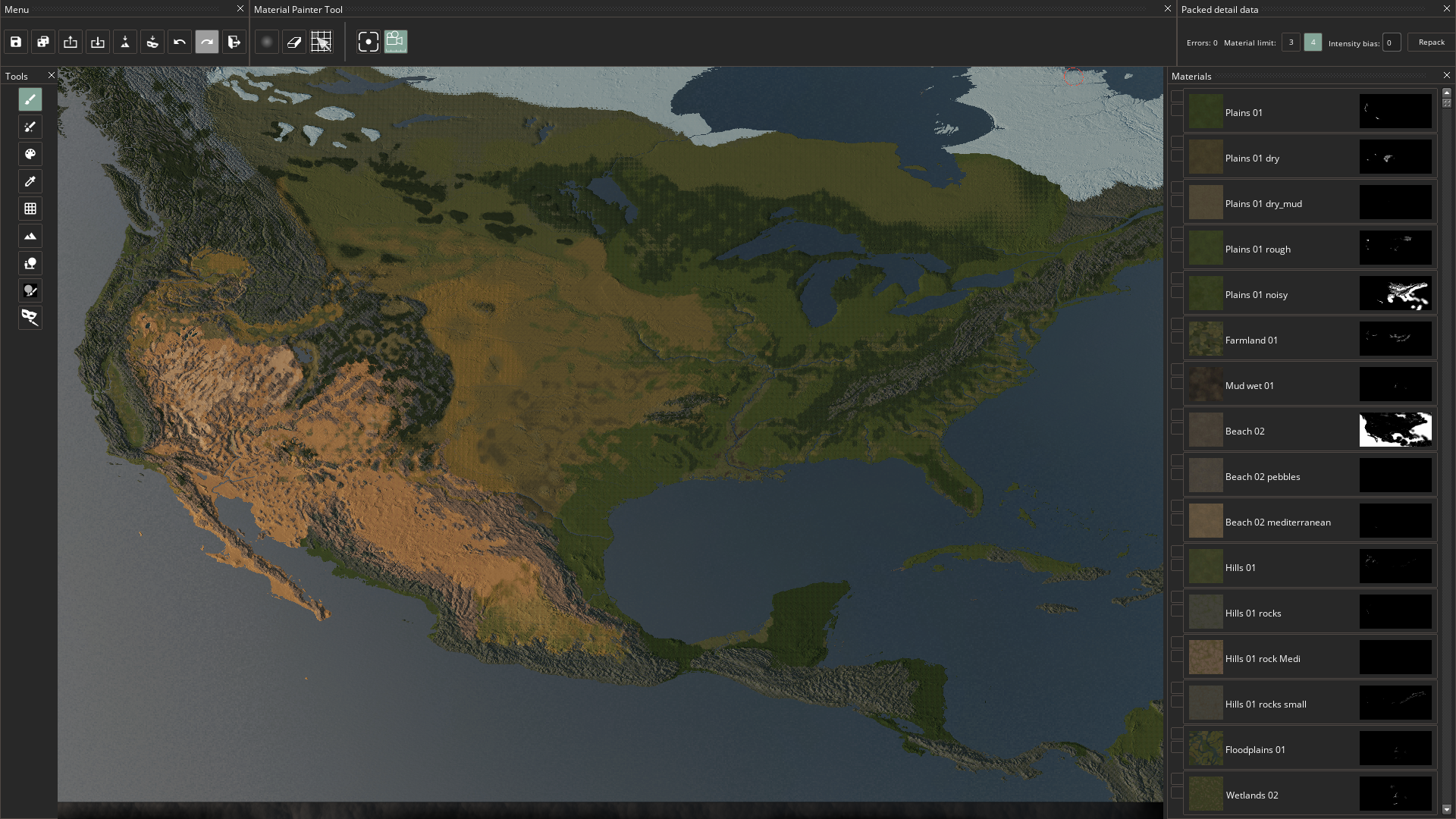Click the upload export arrow icon
1456x819 pixels.
[x=71, y=42]
